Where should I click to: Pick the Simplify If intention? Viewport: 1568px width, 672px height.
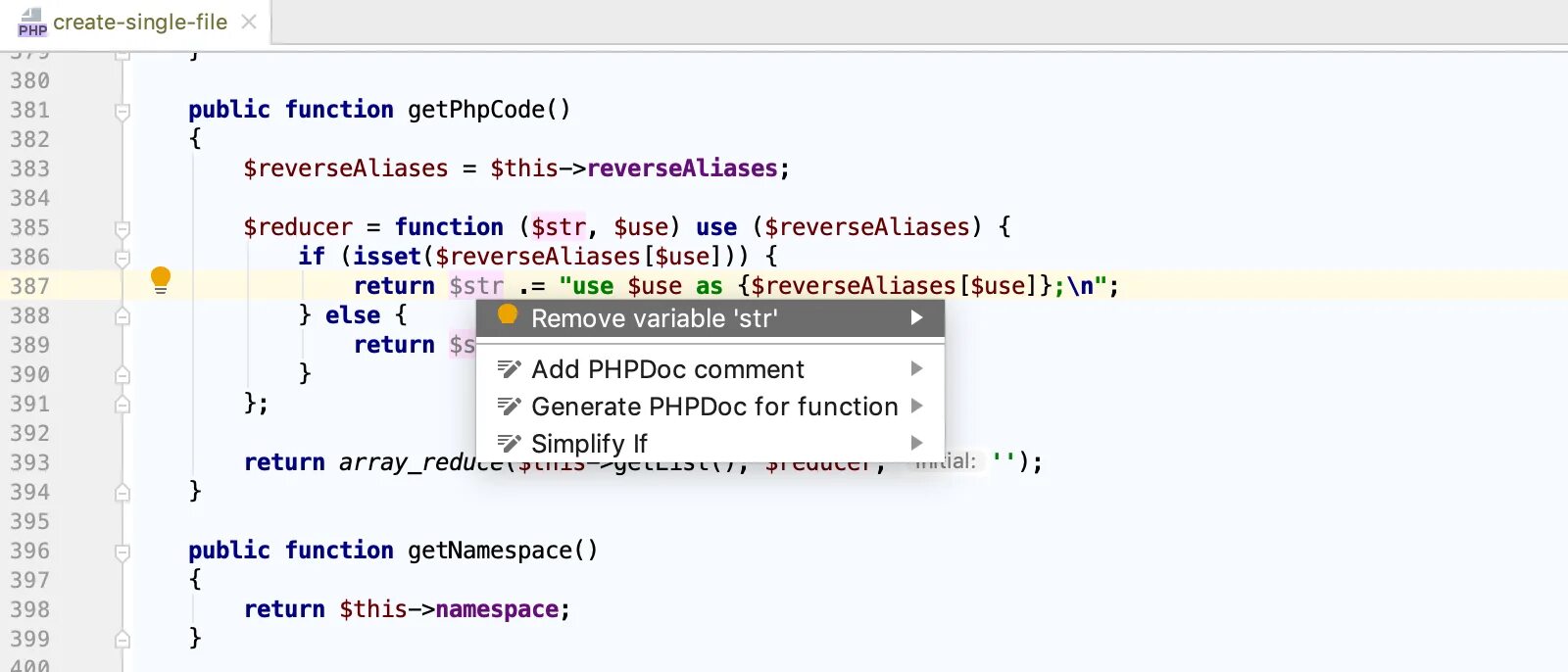[x=589, y=444]
